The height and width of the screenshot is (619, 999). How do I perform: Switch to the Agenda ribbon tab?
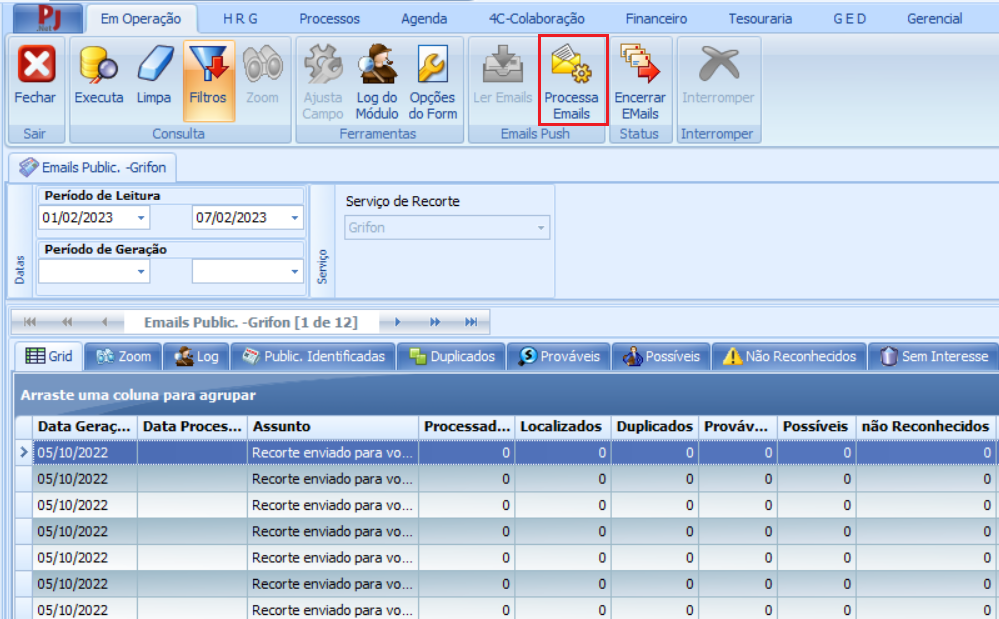(x=424, y=18)
